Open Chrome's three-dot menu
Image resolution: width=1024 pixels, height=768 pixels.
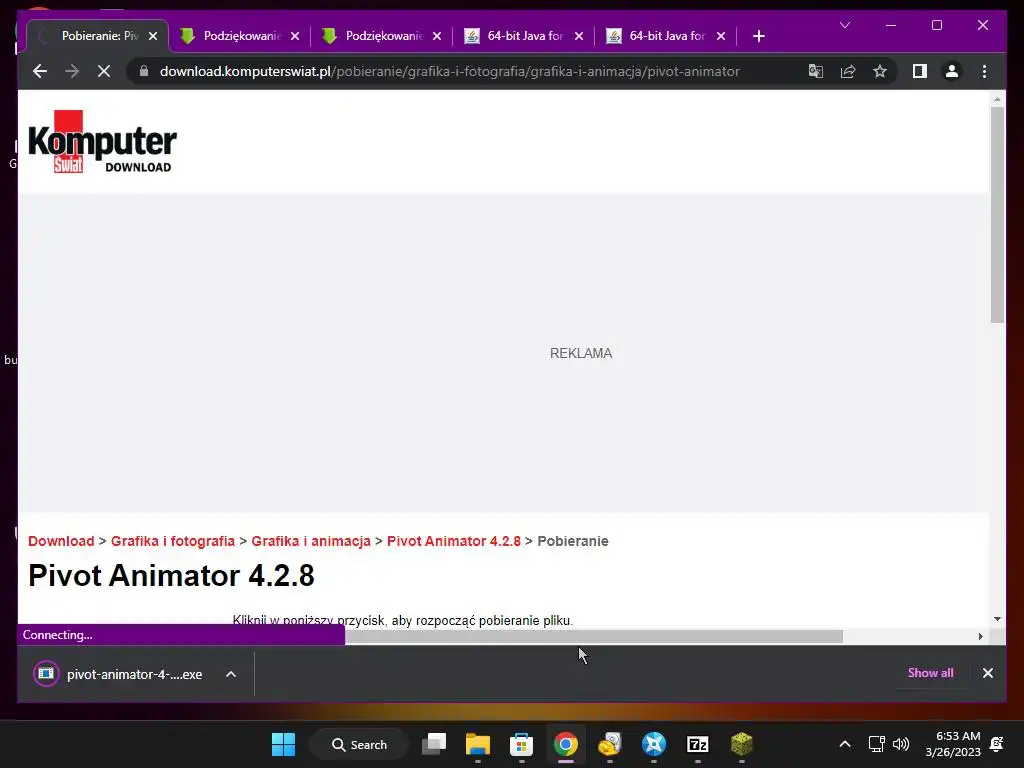(x=984, y=71)
